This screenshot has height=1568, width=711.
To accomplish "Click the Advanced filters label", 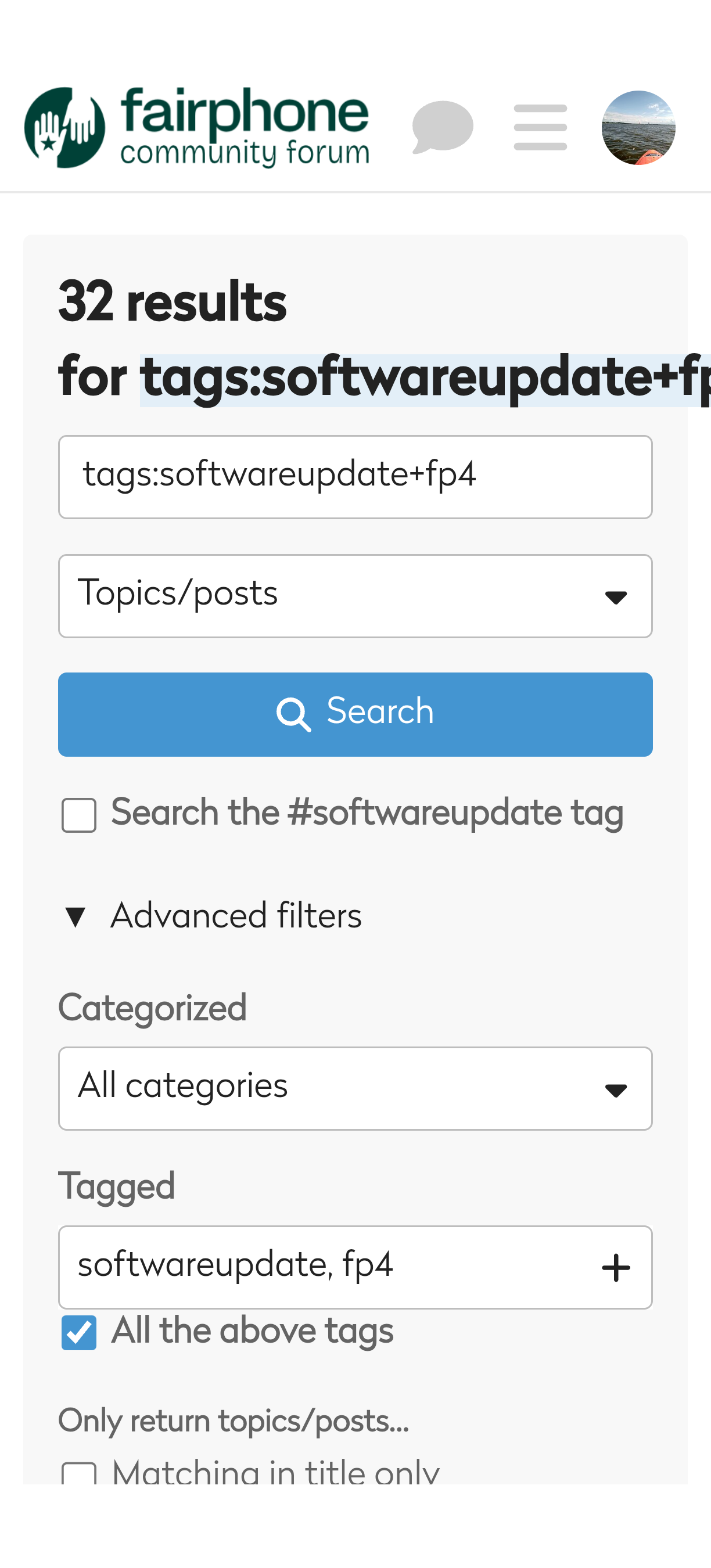I will [236, 916].
